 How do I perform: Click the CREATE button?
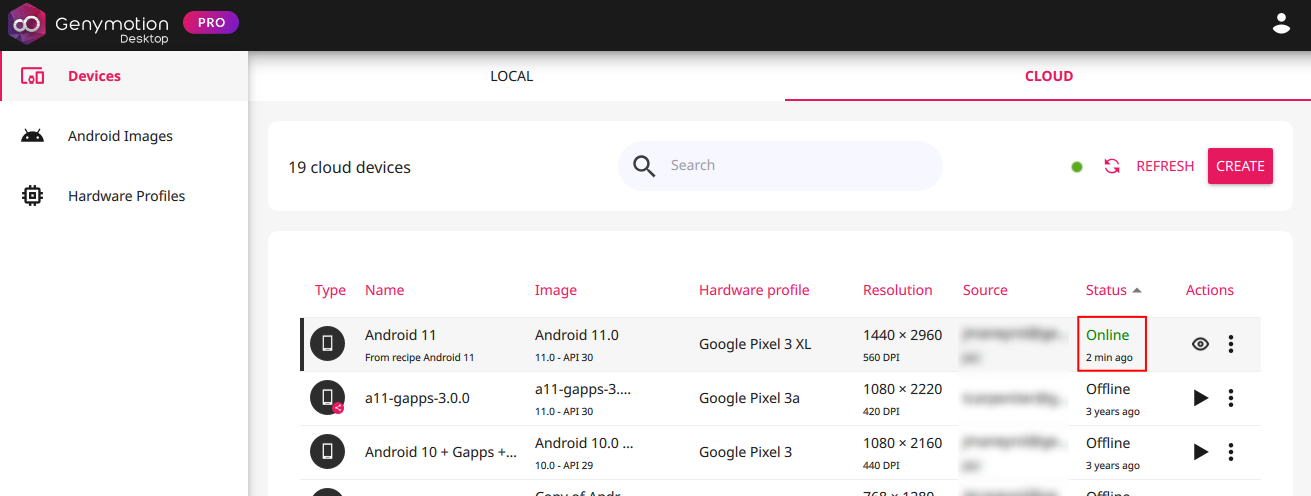click(x=1240, y=166)
